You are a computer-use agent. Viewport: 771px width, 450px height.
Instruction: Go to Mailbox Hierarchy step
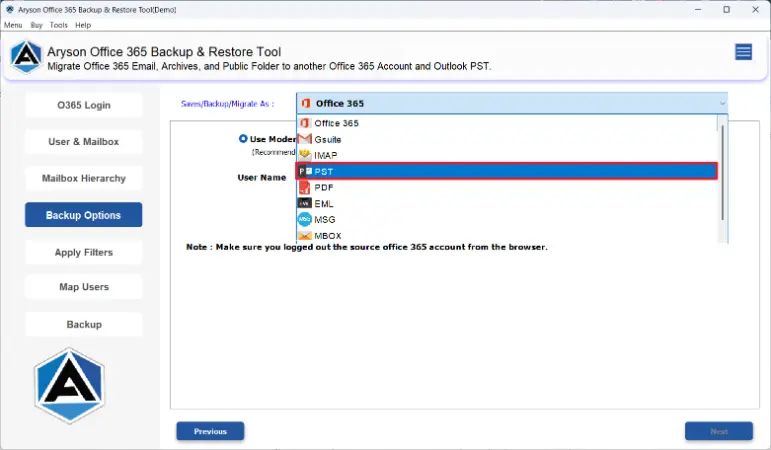pyautogui.click(x=84, y=178)
